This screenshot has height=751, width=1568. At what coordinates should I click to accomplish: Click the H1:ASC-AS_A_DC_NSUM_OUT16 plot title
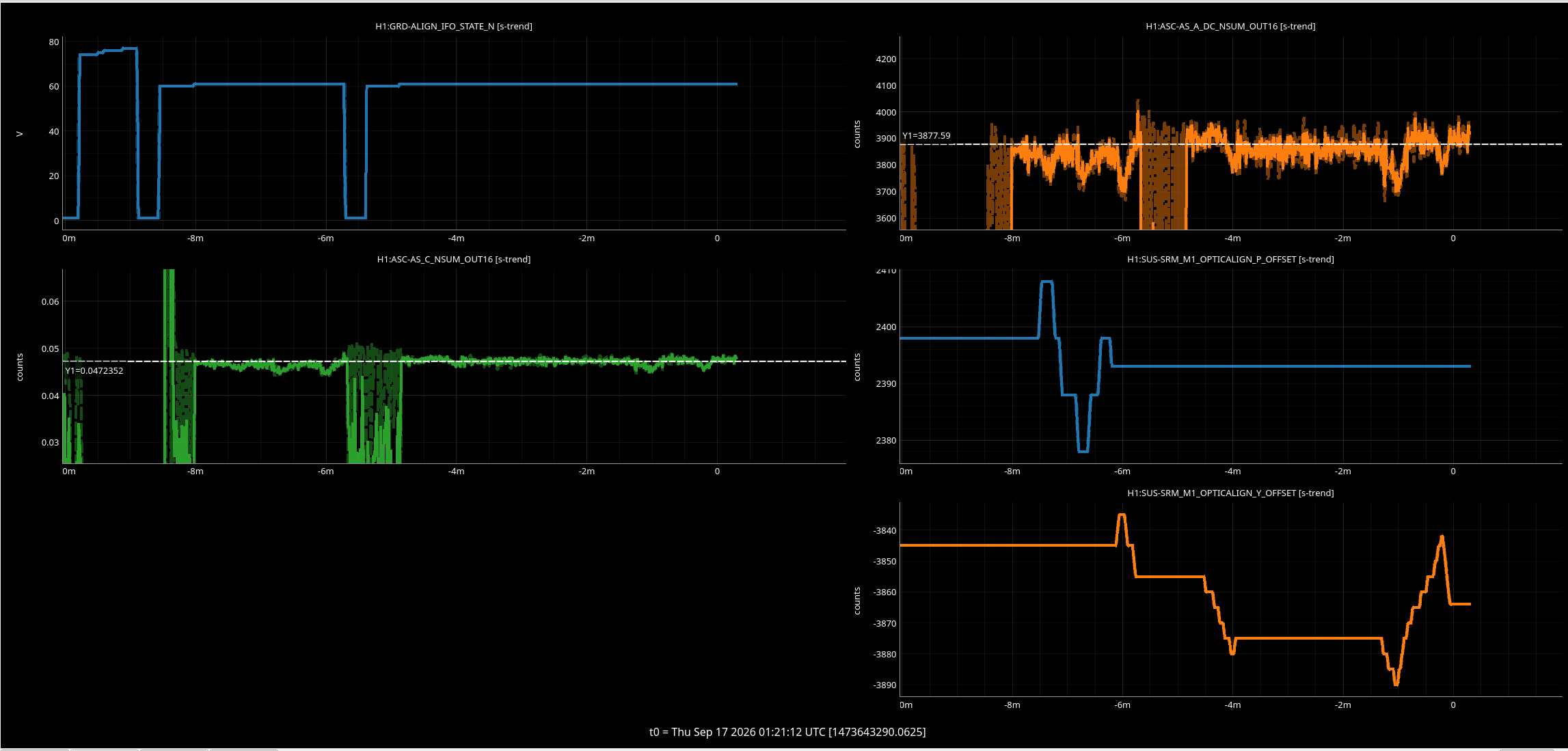(1230, 26)
